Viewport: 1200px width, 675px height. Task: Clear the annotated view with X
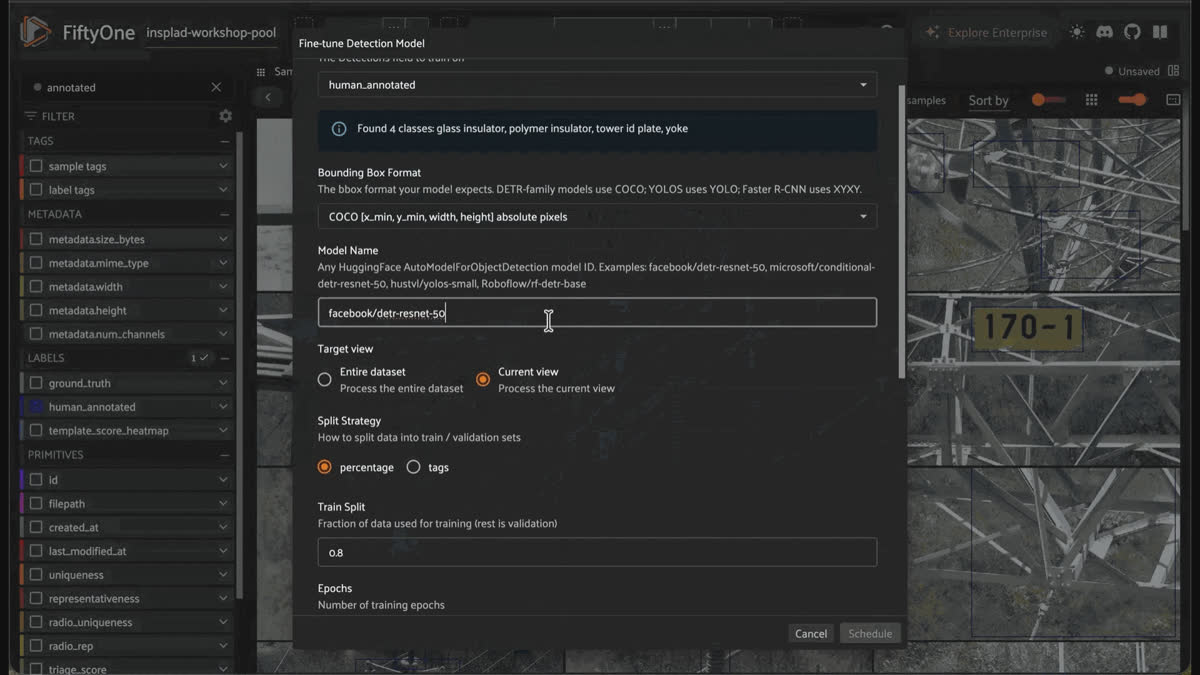pos(216,87)
